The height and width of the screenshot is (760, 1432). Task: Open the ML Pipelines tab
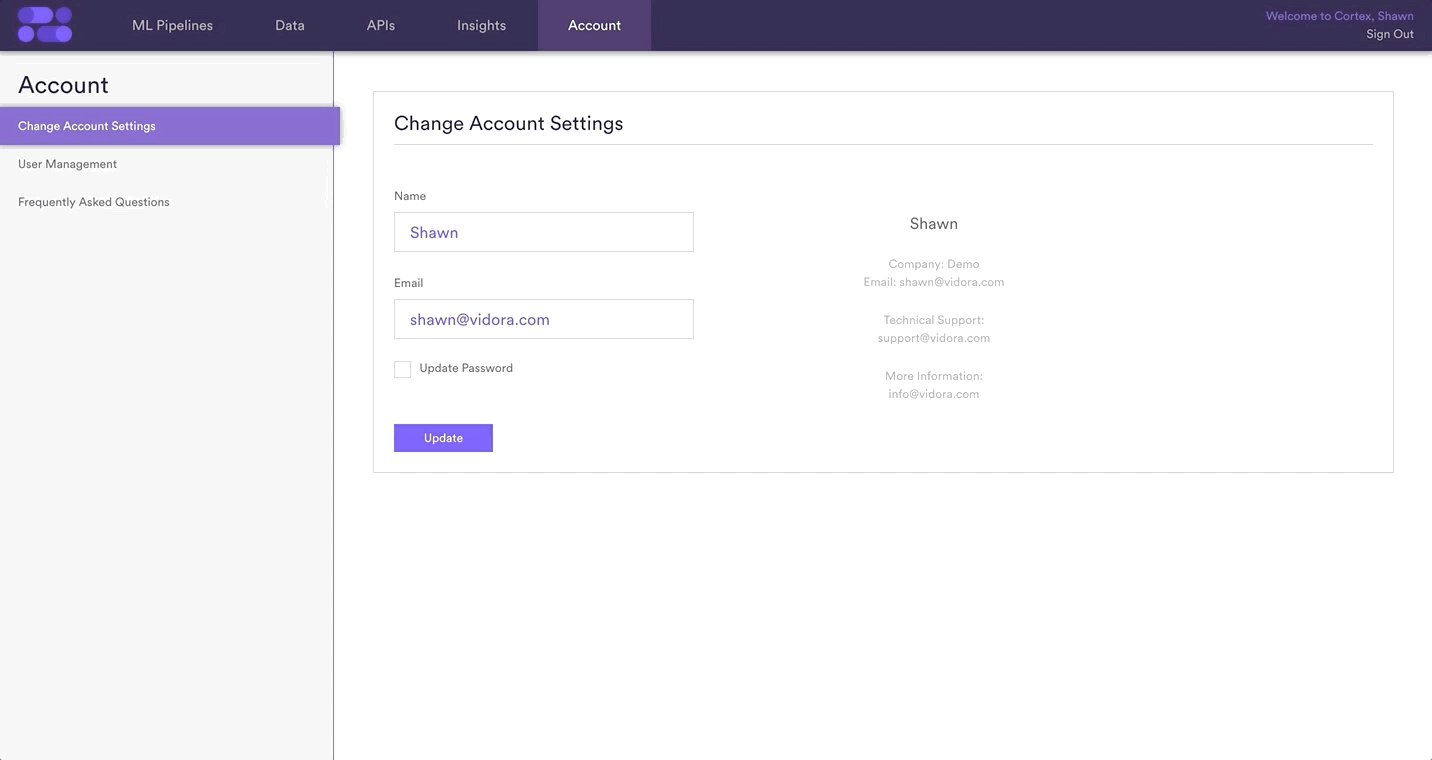click(172, 25)
